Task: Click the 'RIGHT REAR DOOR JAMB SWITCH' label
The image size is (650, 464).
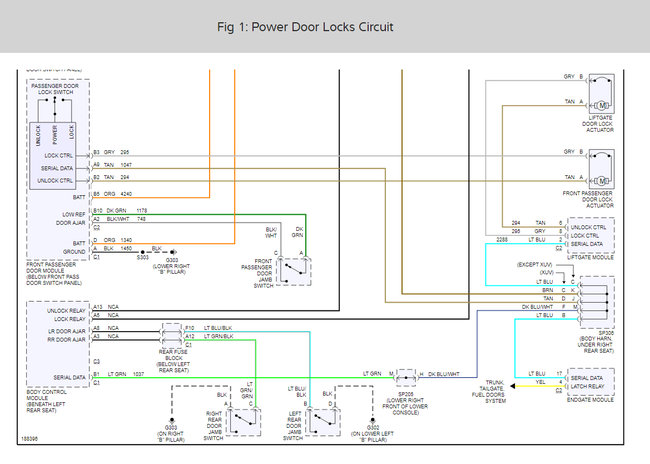Action: [x=214, y=426]
